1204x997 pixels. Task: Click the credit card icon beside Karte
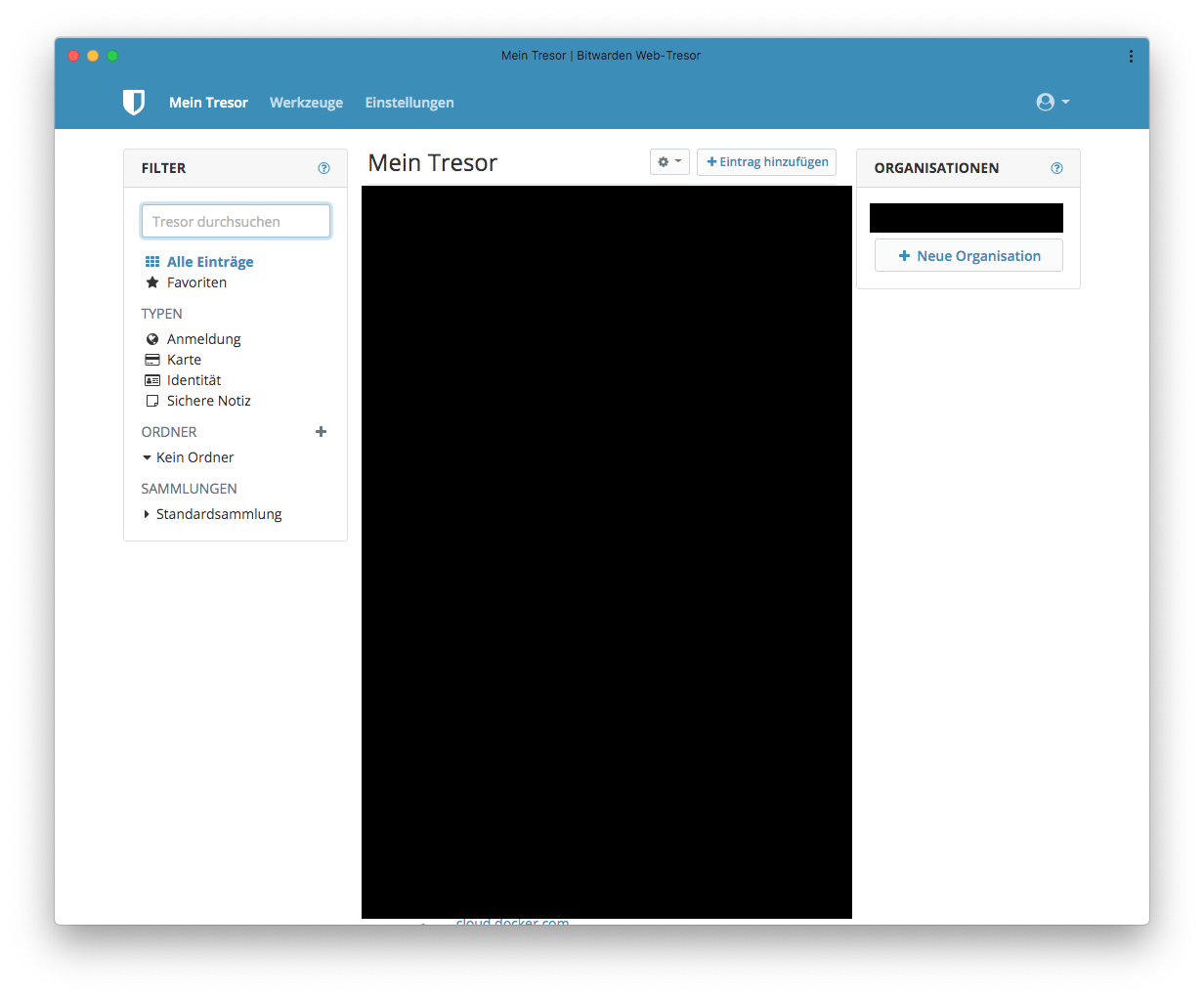pyautogui.click(x=152, y=360)
